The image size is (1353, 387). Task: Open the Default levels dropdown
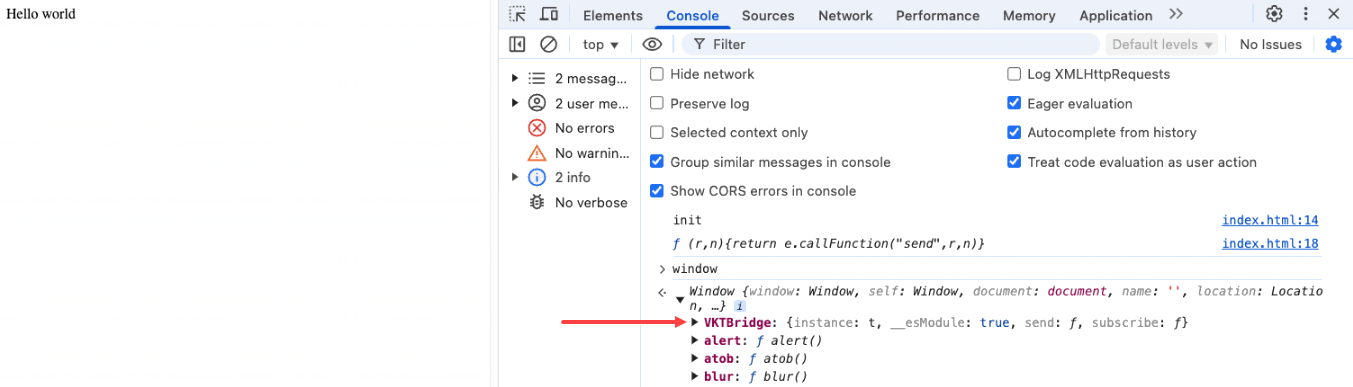[x=1162, y=44]
